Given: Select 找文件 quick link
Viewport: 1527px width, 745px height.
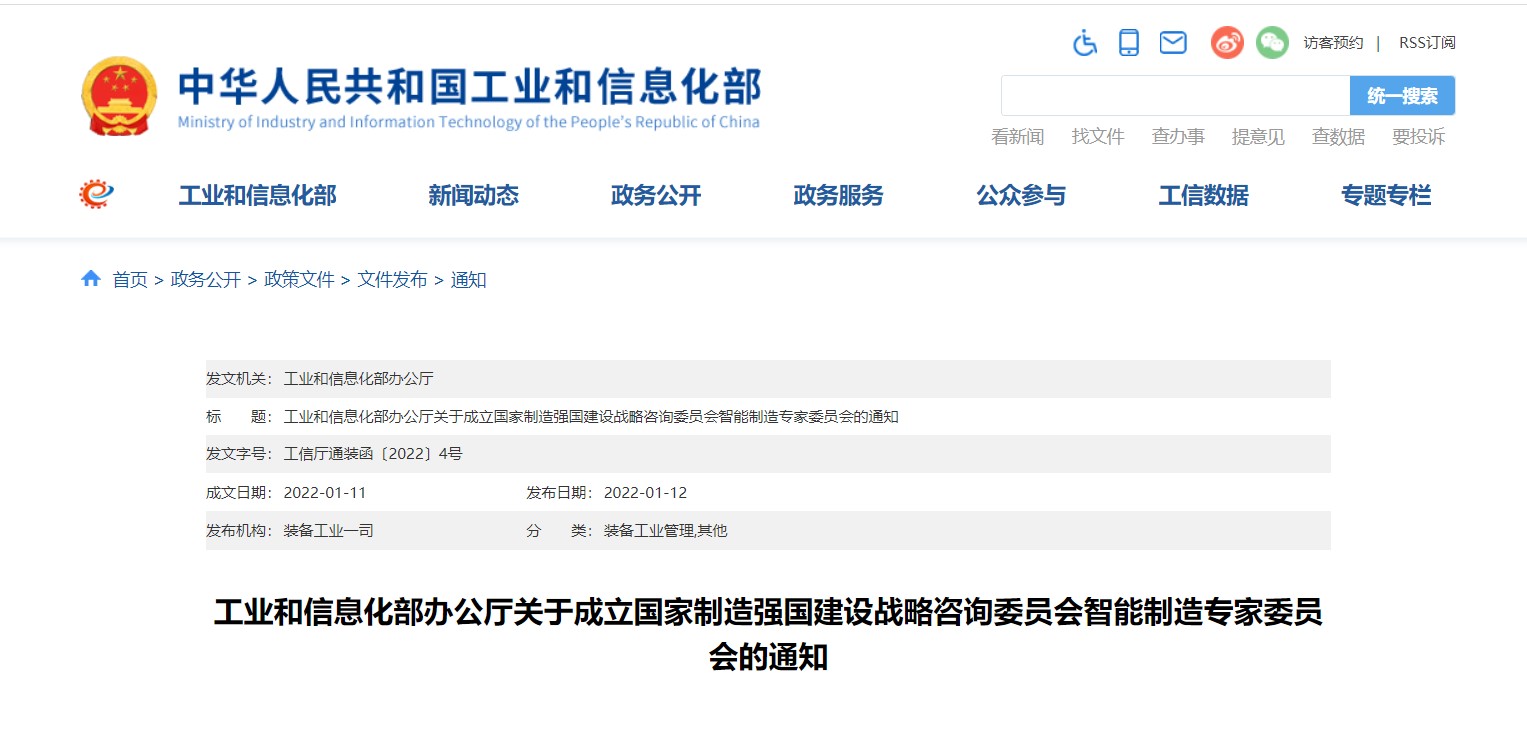Looking at the screenshot, I should tap(1098, 137).
